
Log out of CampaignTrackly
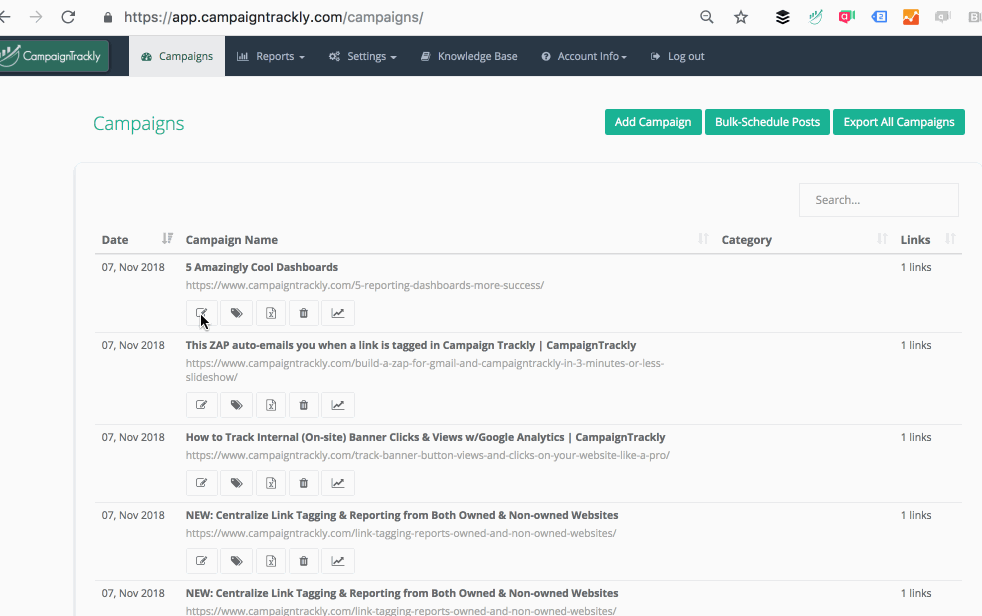678,56
